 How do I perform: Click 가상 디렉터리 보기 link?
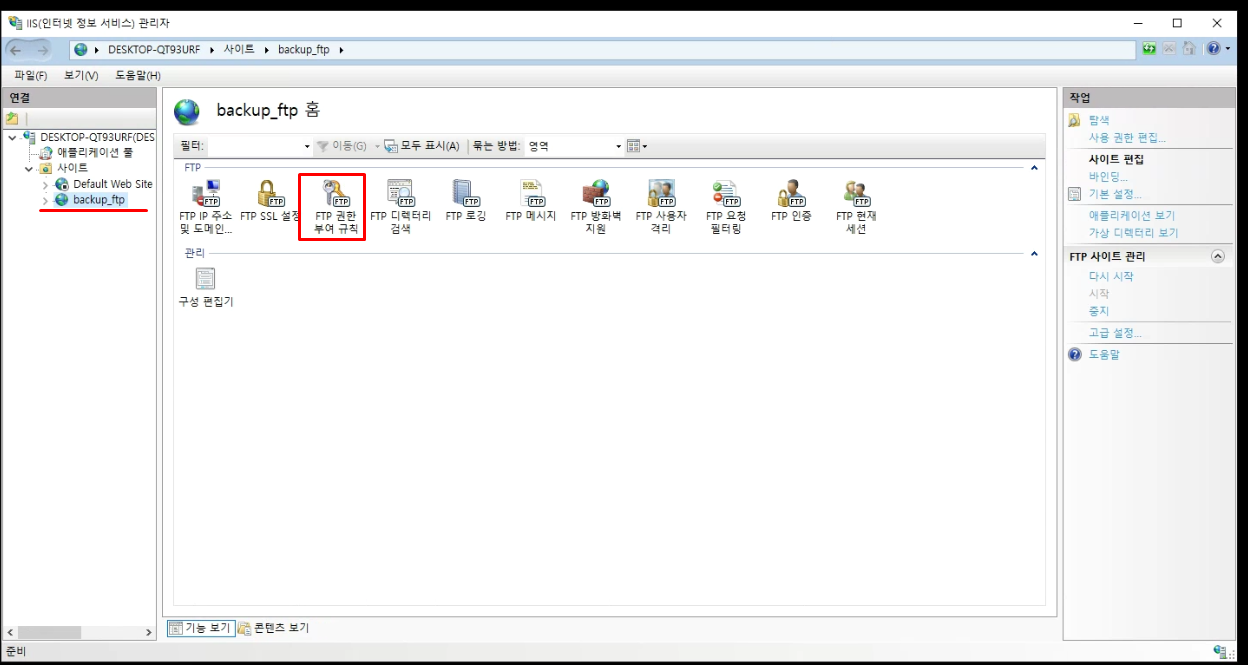1134,232
